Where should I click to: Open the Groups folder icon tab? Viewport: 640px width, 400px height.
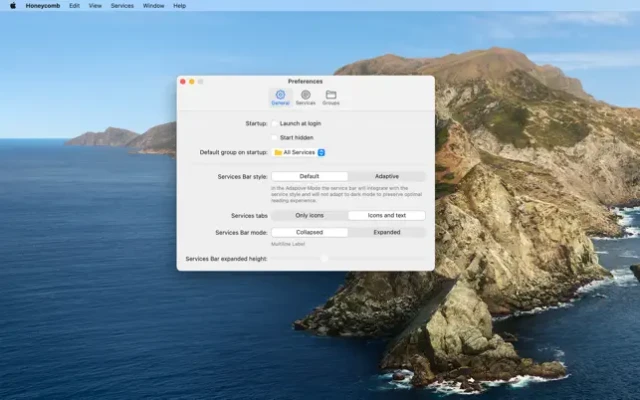(x=331, y=95)
